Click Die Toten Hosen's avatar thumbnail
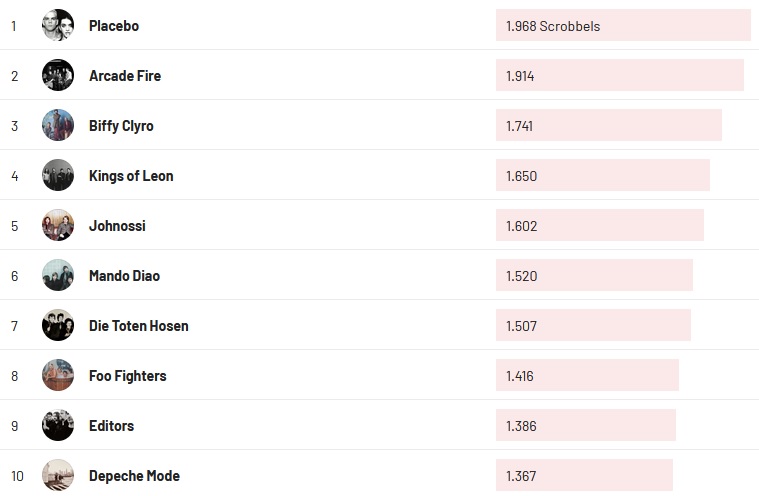The height and width of the screenshot is (496, 759). point(58,325)
